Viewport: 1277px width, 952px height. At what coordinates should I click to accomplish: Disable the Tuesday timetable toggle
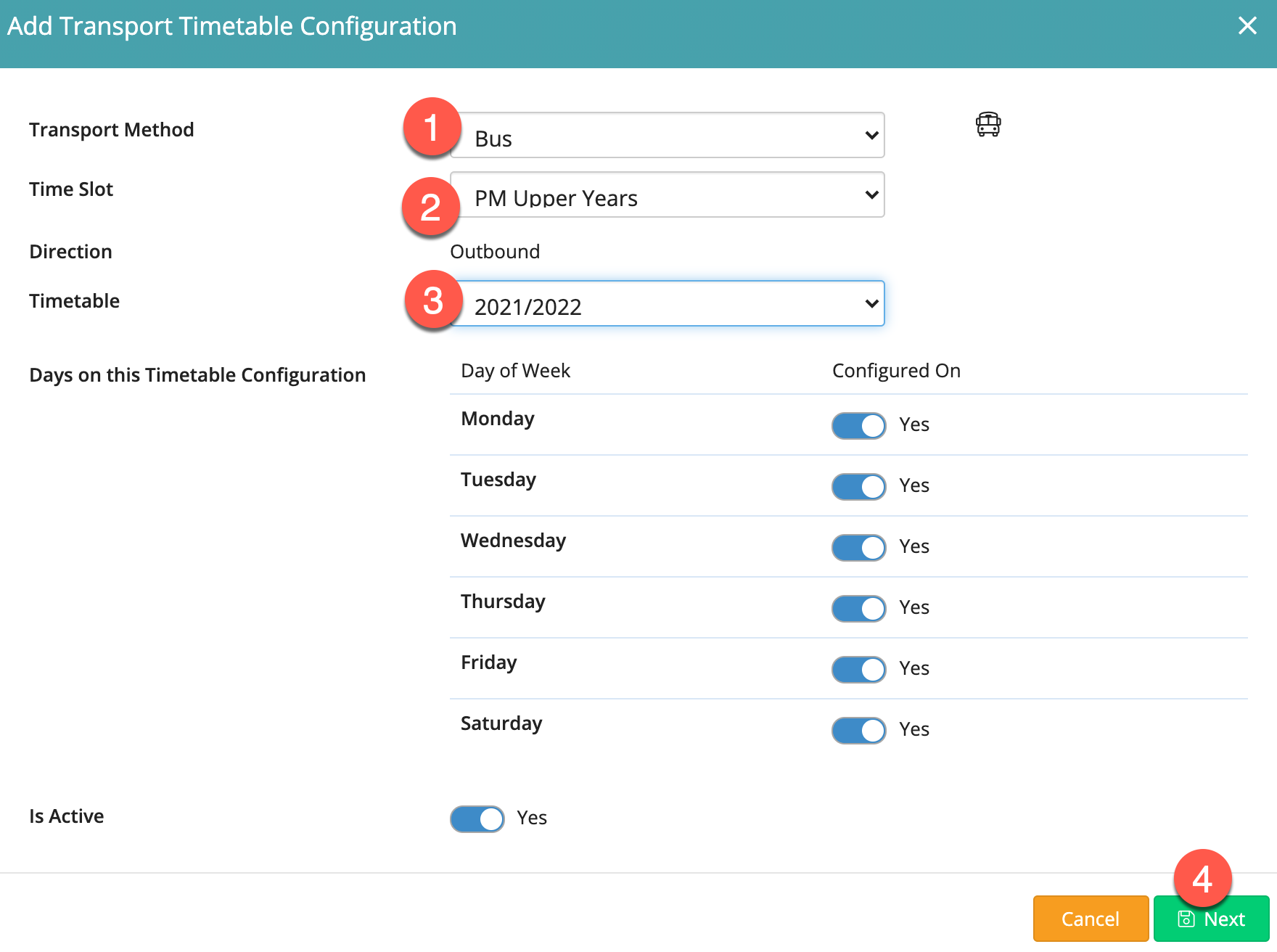(x=858, y=487)
